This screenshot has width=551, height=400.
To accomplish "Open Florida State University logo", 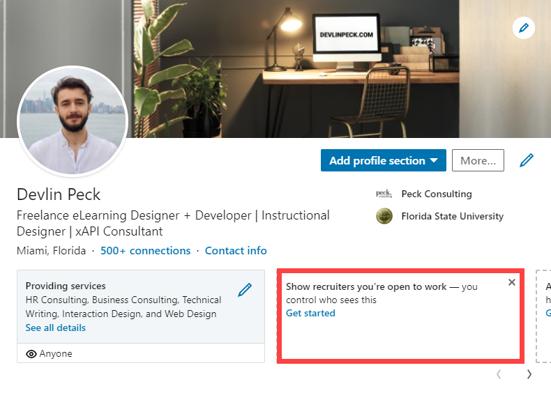I will point(384,216).
